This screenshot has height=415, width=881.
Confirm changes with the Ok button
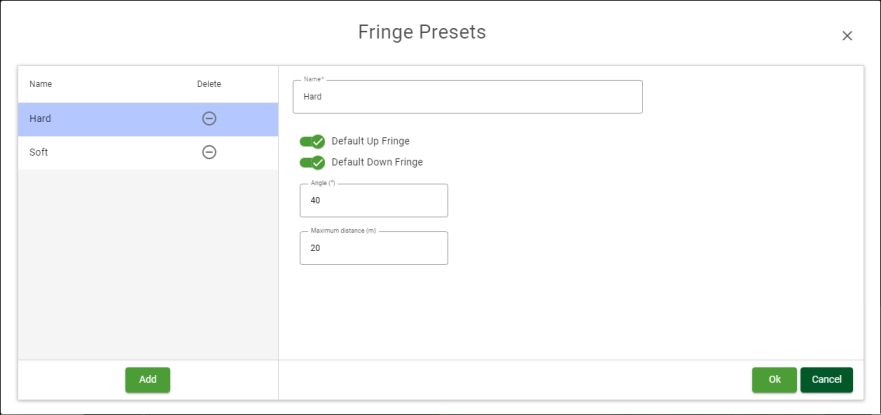coord(774,380)
